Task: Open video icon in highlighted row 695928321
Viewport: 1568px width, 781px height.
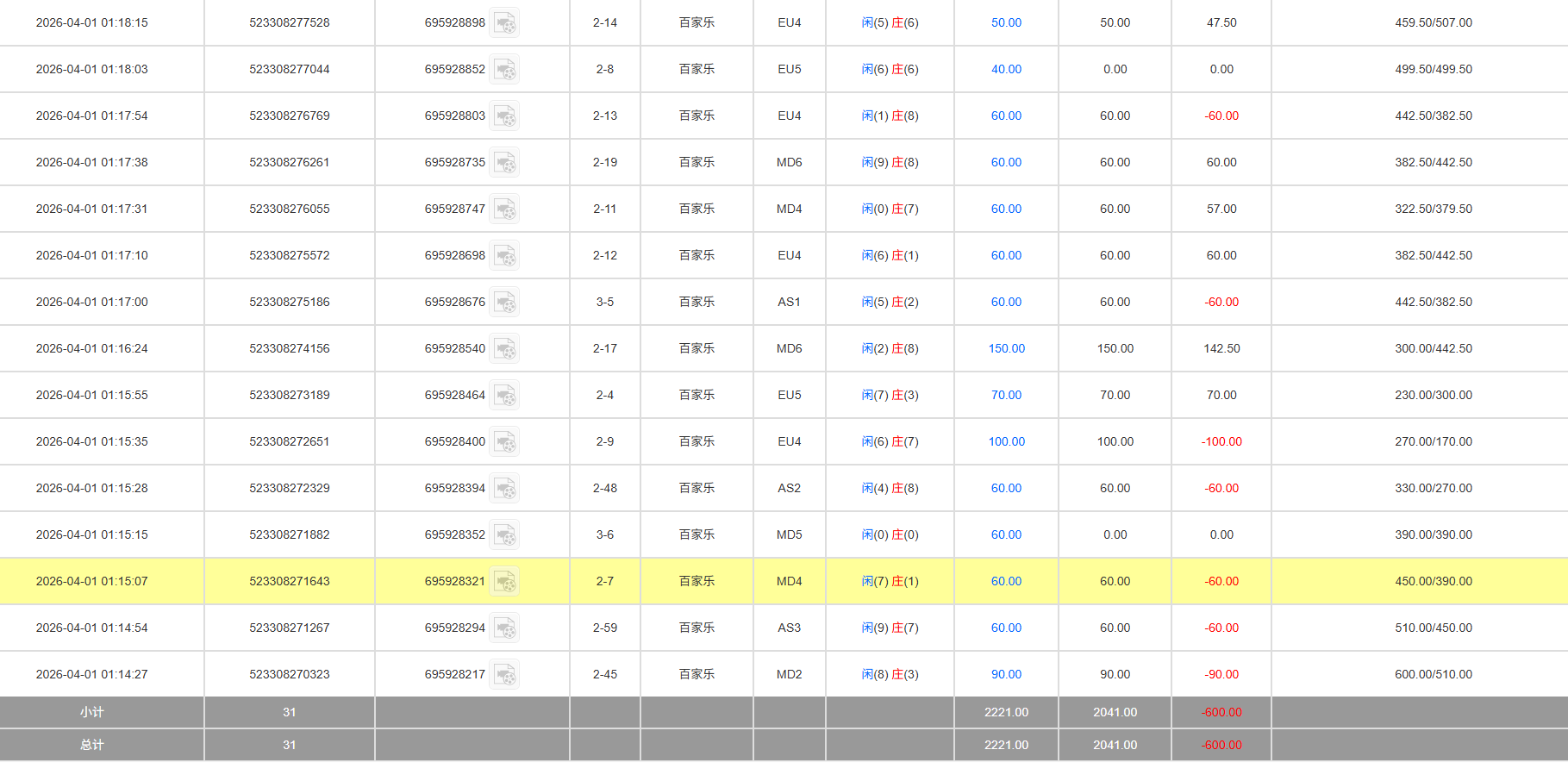Action: [x=505, y=582]
